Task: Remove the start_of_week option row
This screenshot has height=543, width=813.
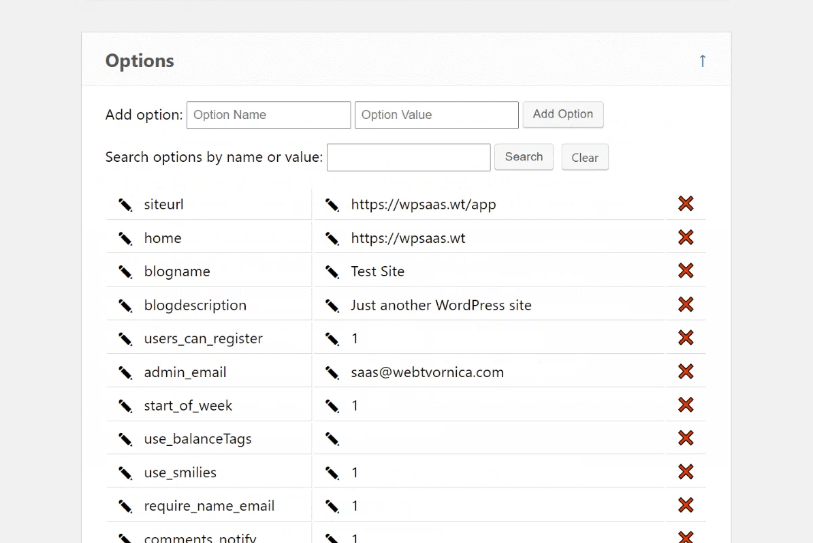Action: click(686, 405)
